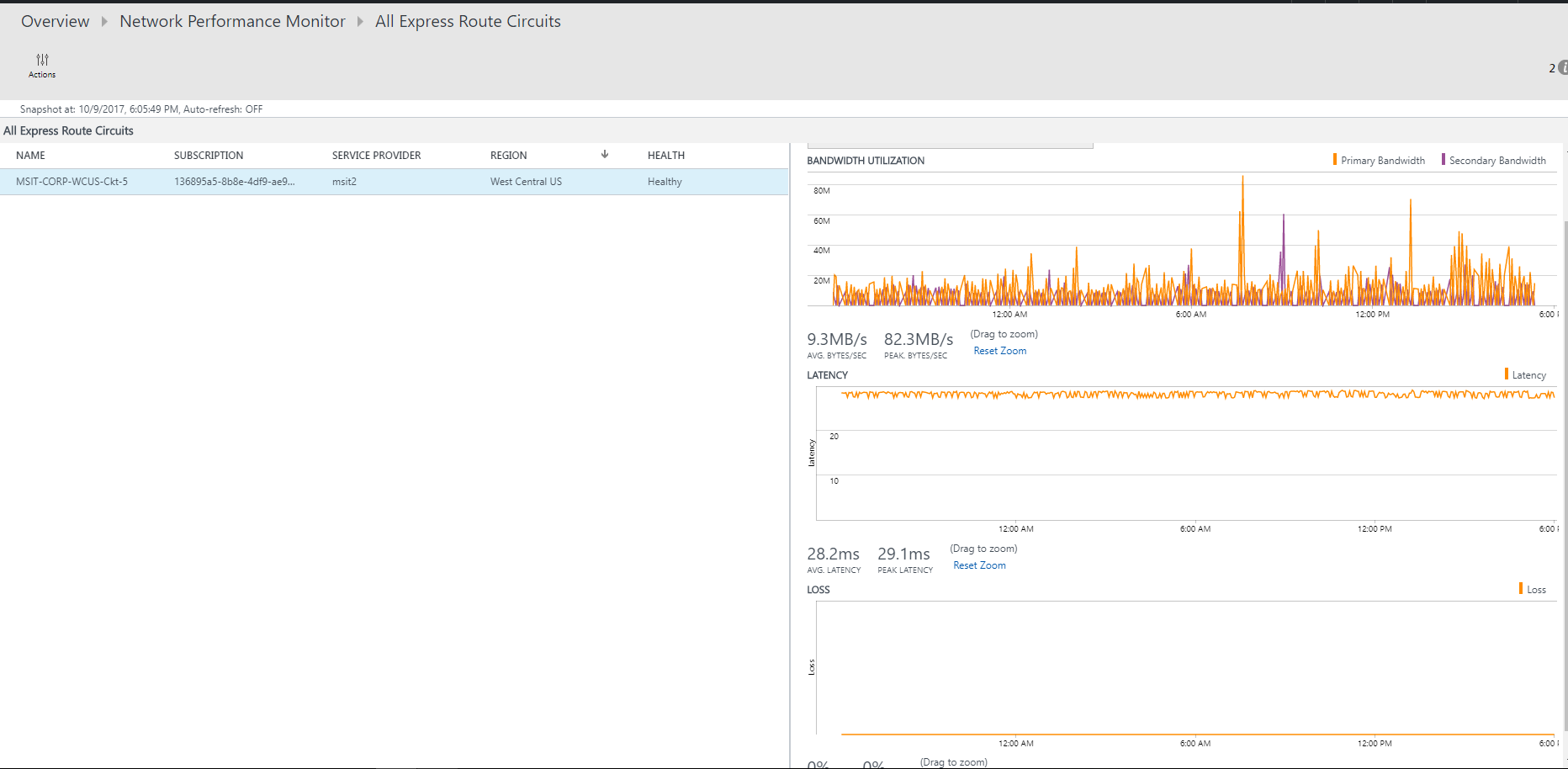Toggle the Primary Bandwidth legend series
1568x769 pixels.
[x=1381, y=161]
